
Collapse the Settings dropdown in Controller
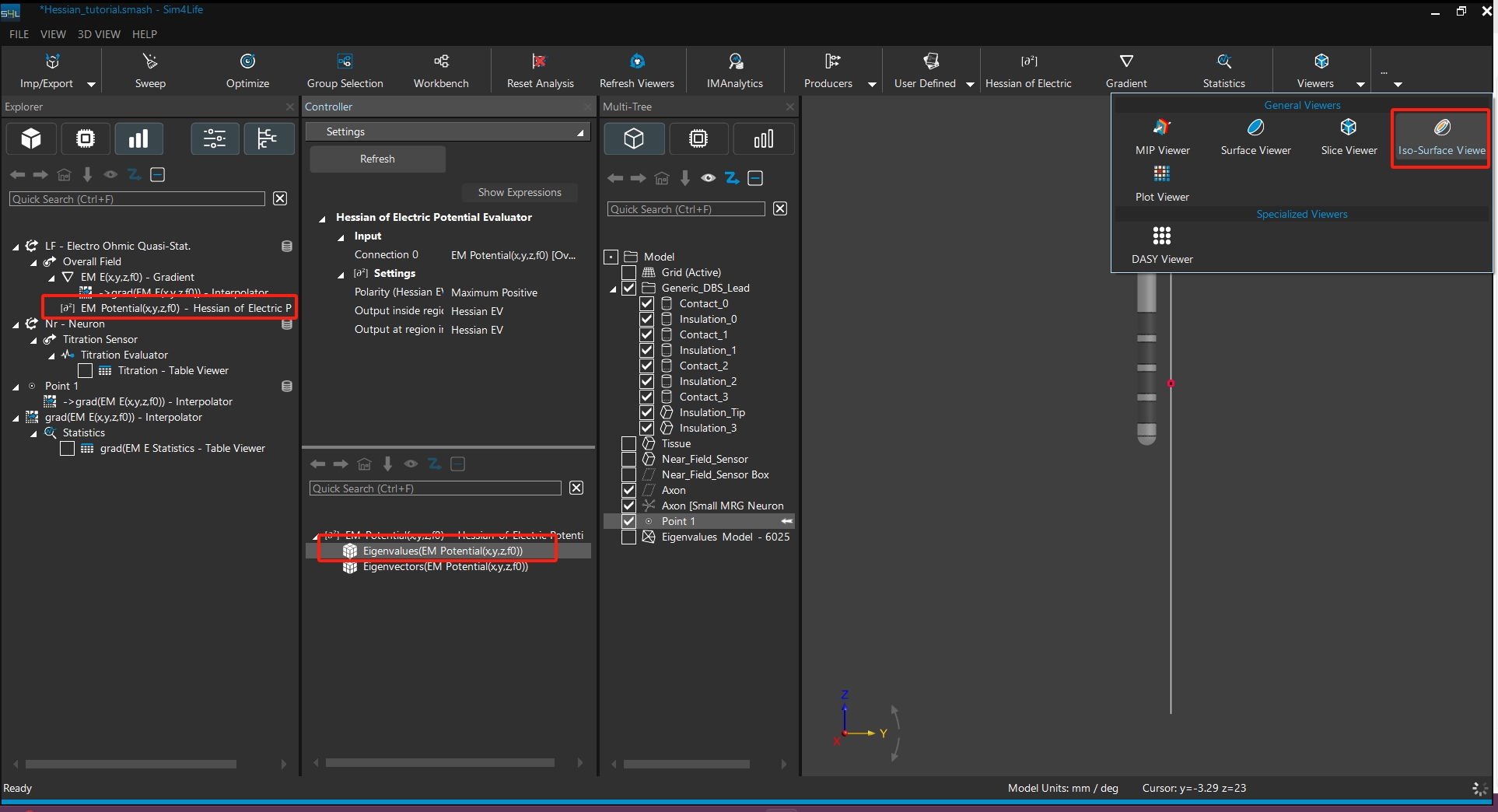point(579,132)
